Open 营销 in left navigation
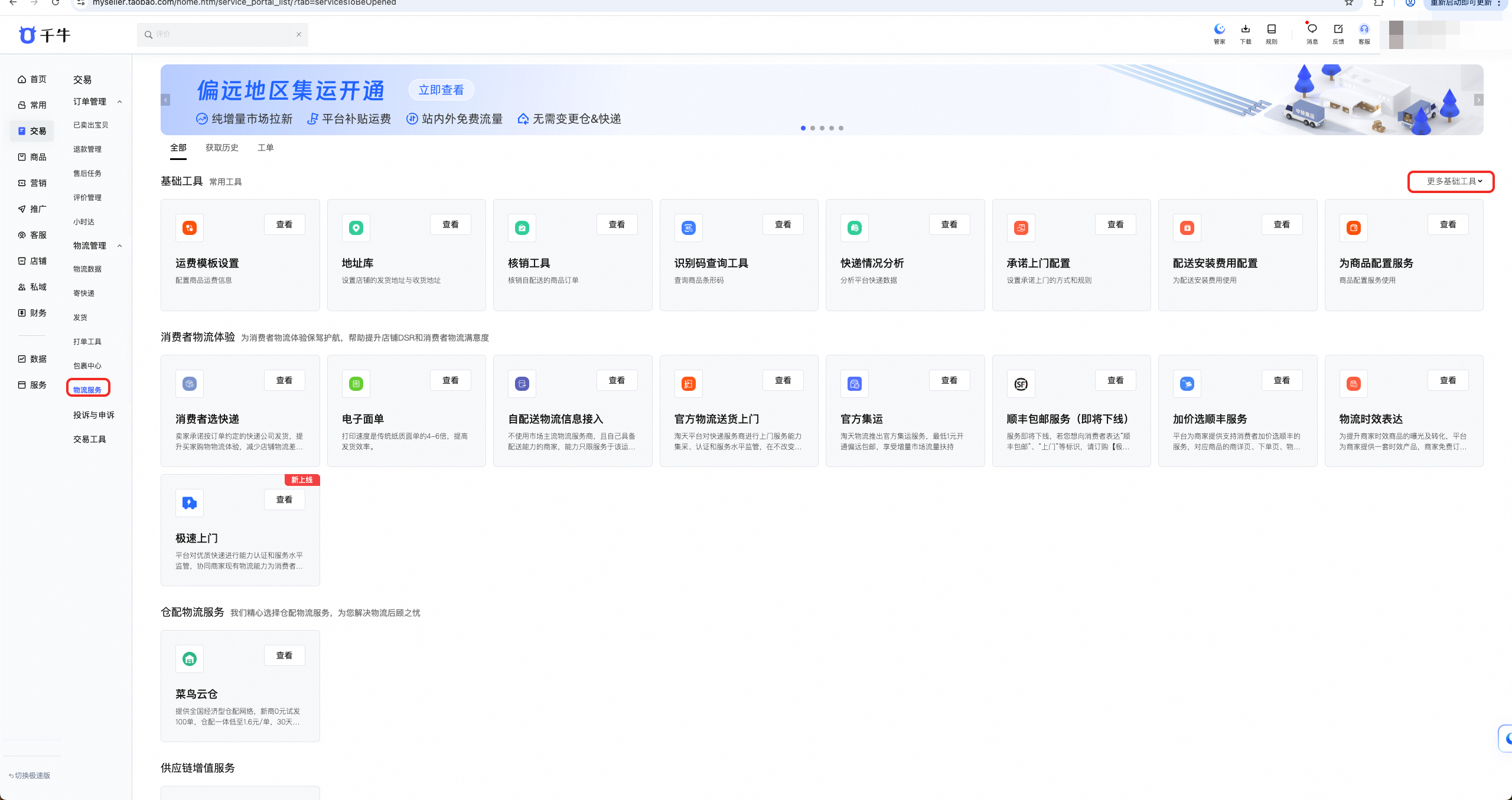The height and width of the screenshot is (800, 1512). coord(32,183)
